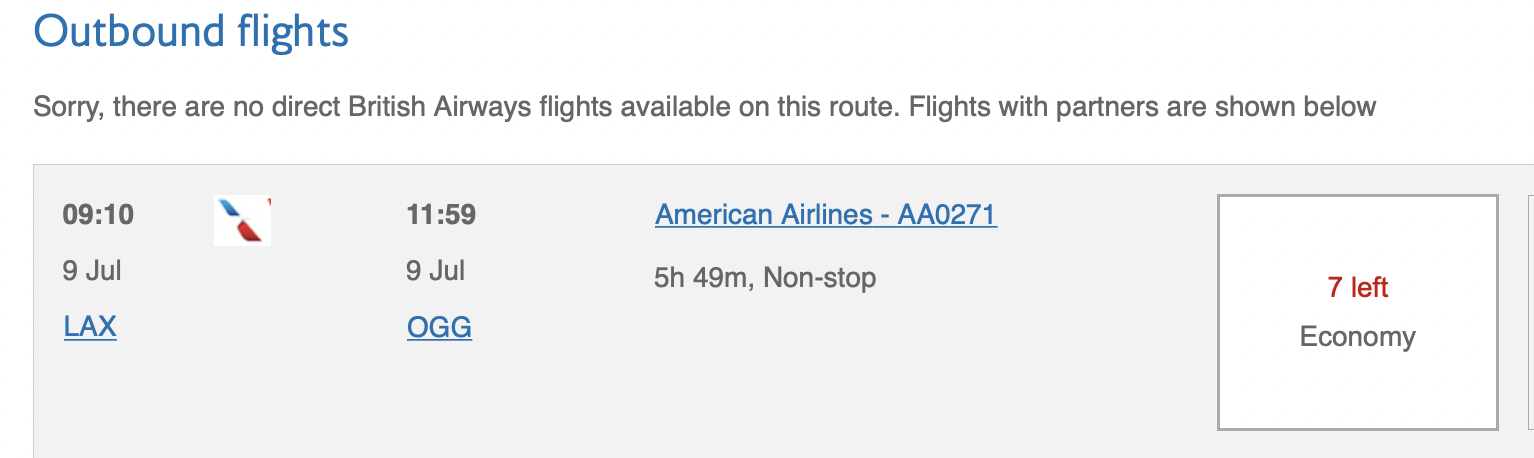
Task: Click the Outbound flights heading
Action: (191, 31)
